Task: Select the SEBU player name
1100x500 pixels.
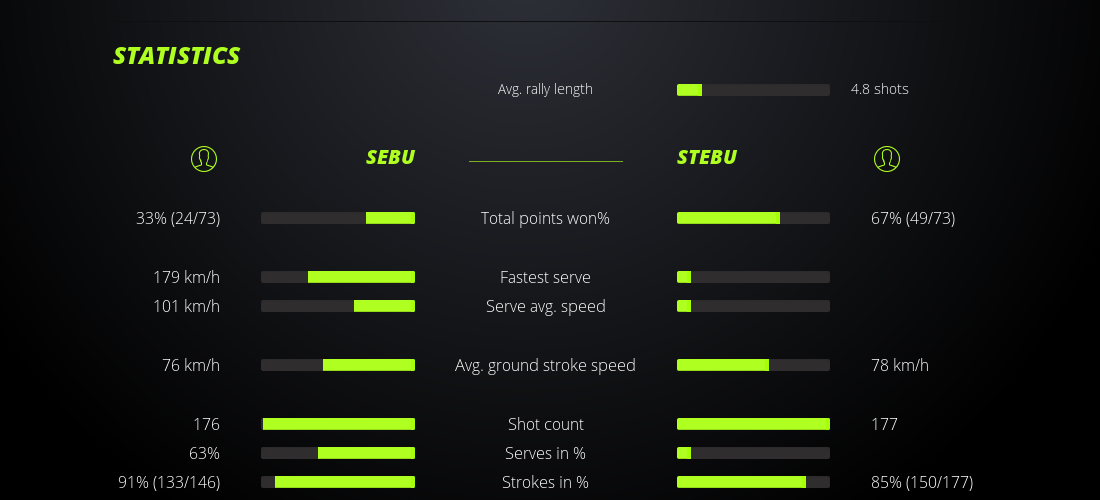Action: click(390, 157)
